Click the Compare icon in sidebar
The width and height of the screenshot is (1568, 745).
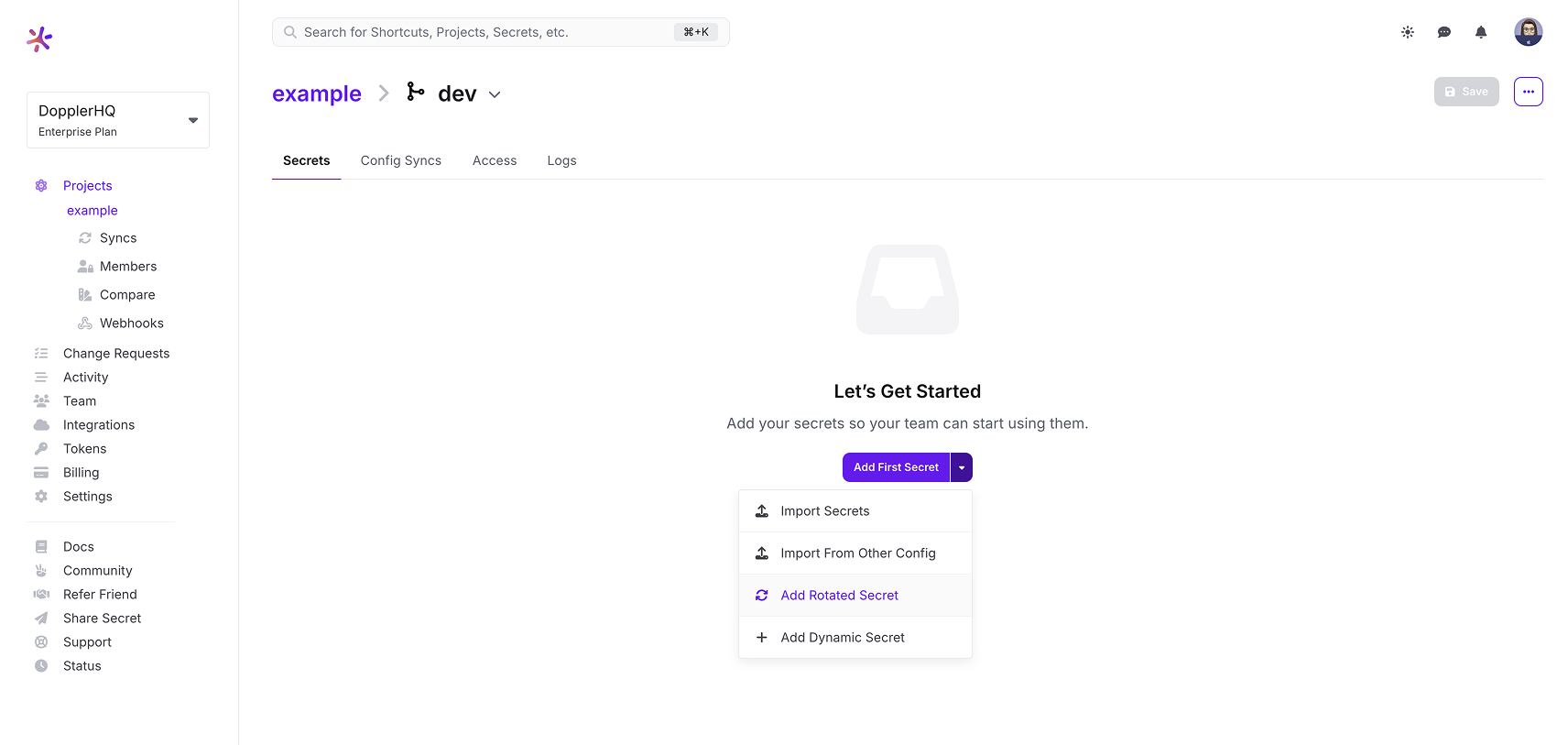coord(85,295)
